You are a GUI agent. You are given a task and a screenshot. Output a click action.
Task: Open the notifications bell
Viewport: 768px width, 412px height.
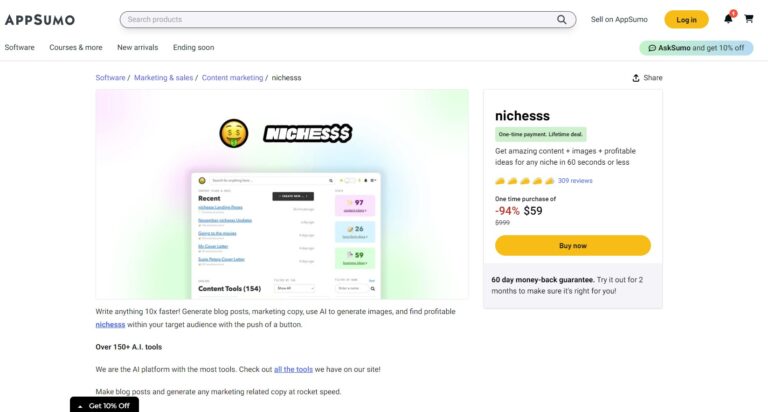point(727,19)
